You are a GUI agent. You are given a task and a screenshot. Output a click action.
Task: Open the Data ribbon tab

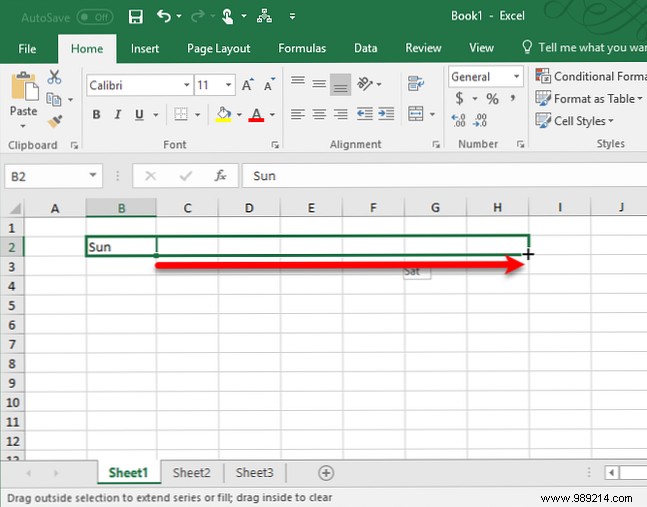[366, 48]
